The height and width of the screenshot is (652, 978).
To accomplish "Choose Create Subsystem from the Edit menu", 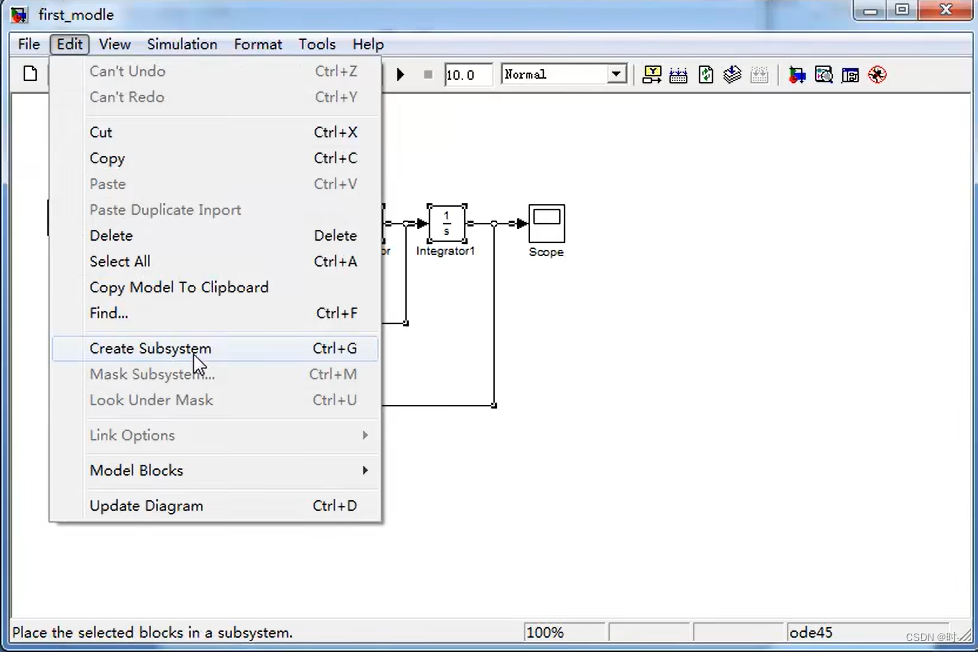I will pyautogui.click(x=150, y=348).
